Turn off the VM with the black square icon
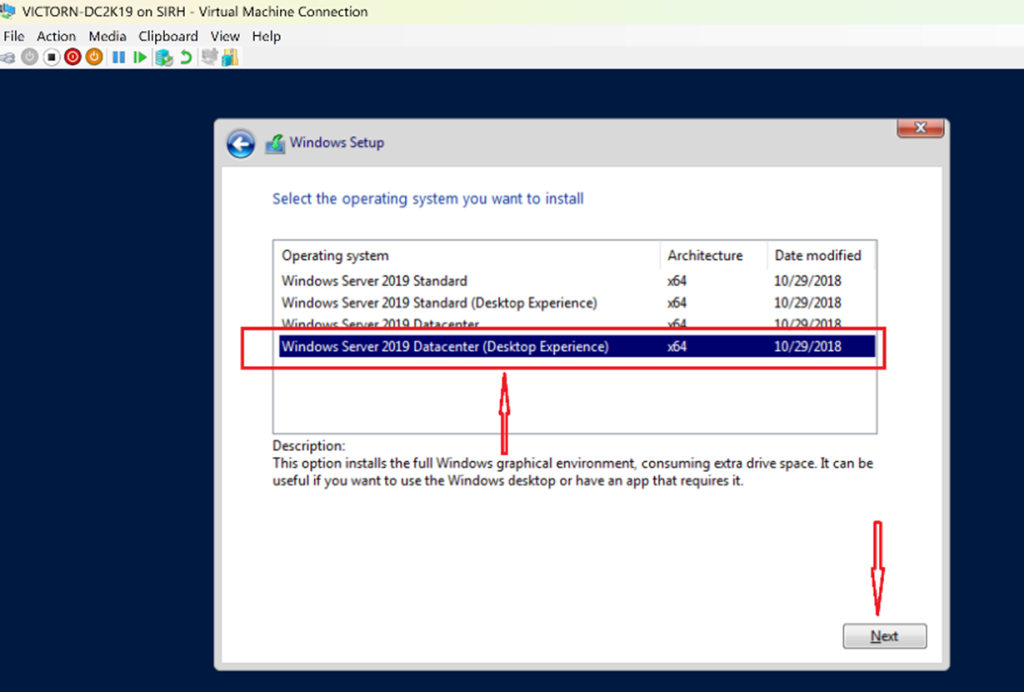 [51, 57]
